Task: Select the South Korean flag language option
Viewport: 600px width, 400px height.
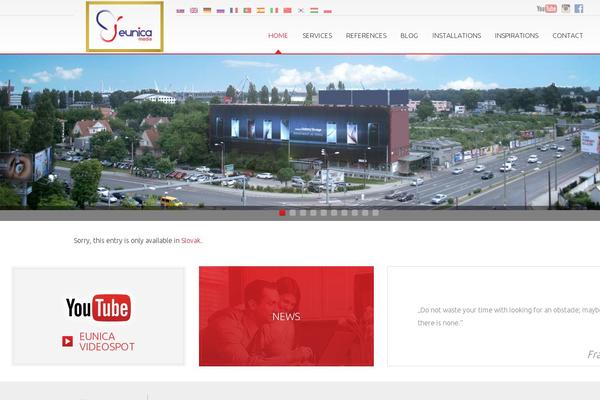Action: coord(301,11)
